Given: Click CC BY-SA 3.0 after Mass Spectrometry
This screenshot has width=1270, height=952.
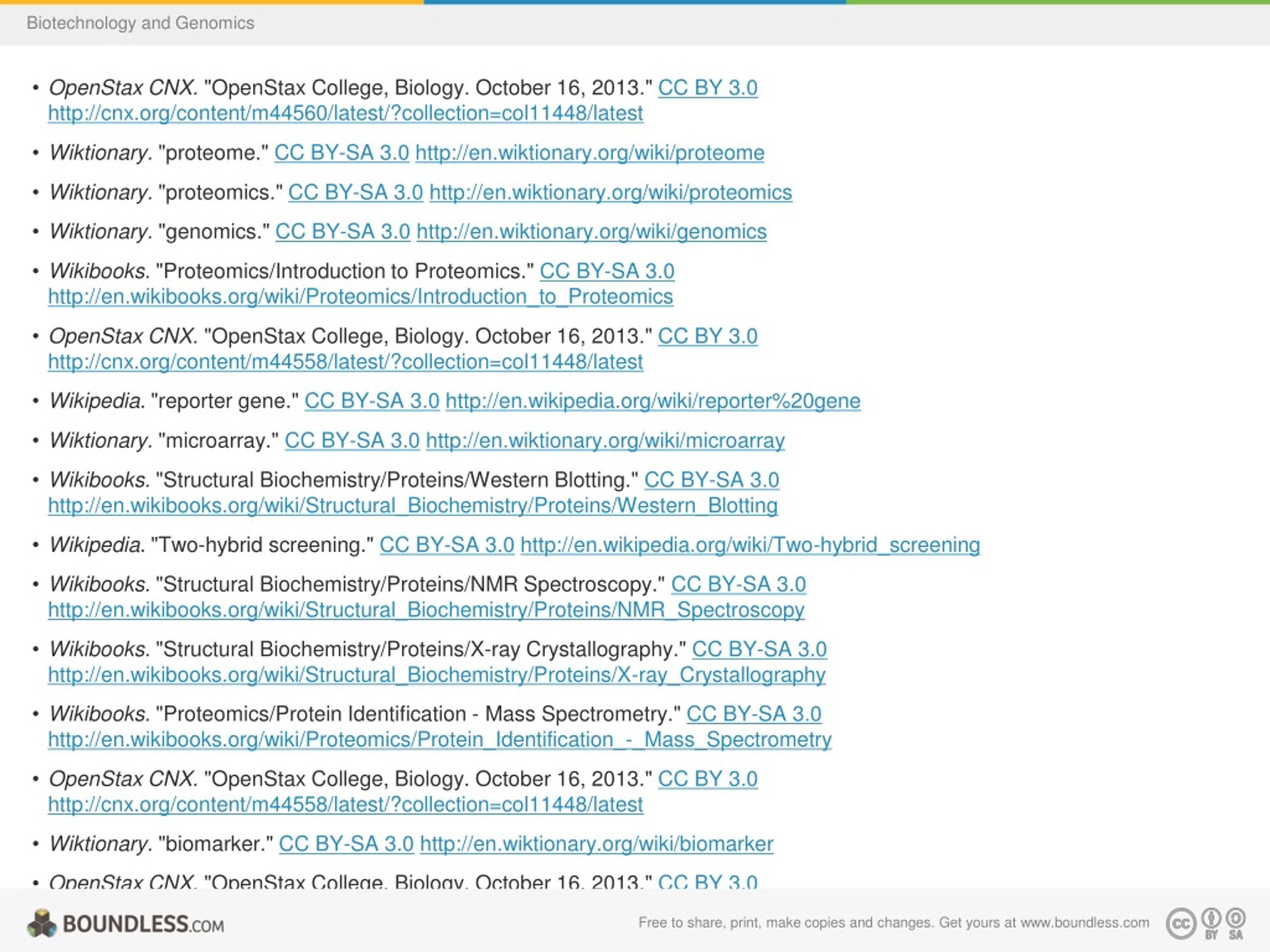Looking at the screenshot, I should (754, 714).
